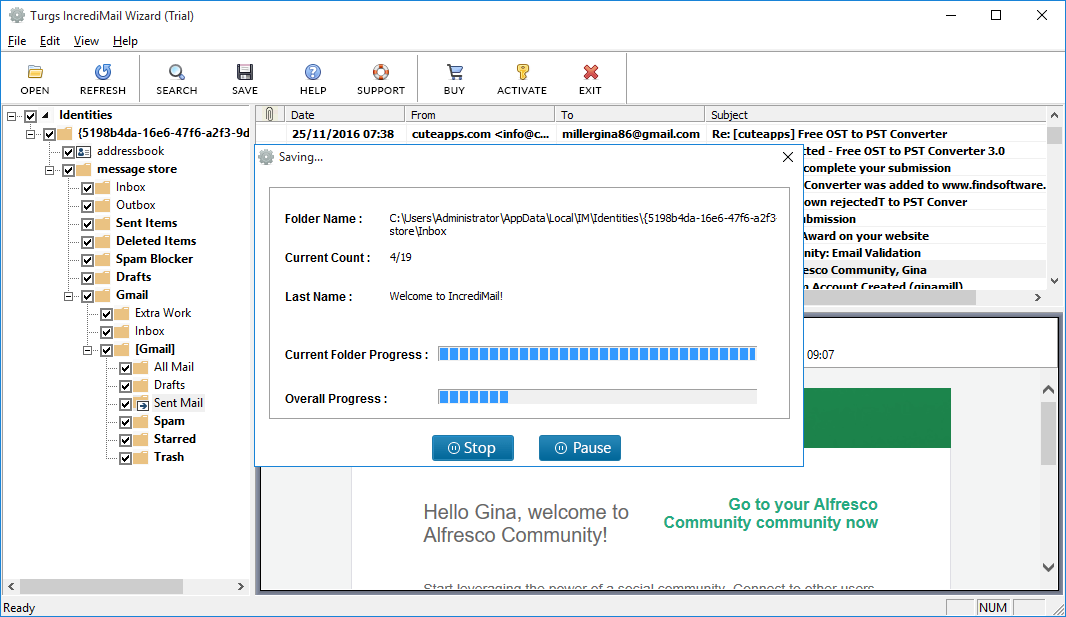This screenshot has height=617, width=1066.
Task: Click the Outbox folder icon
Action: [x=103, y=205]
